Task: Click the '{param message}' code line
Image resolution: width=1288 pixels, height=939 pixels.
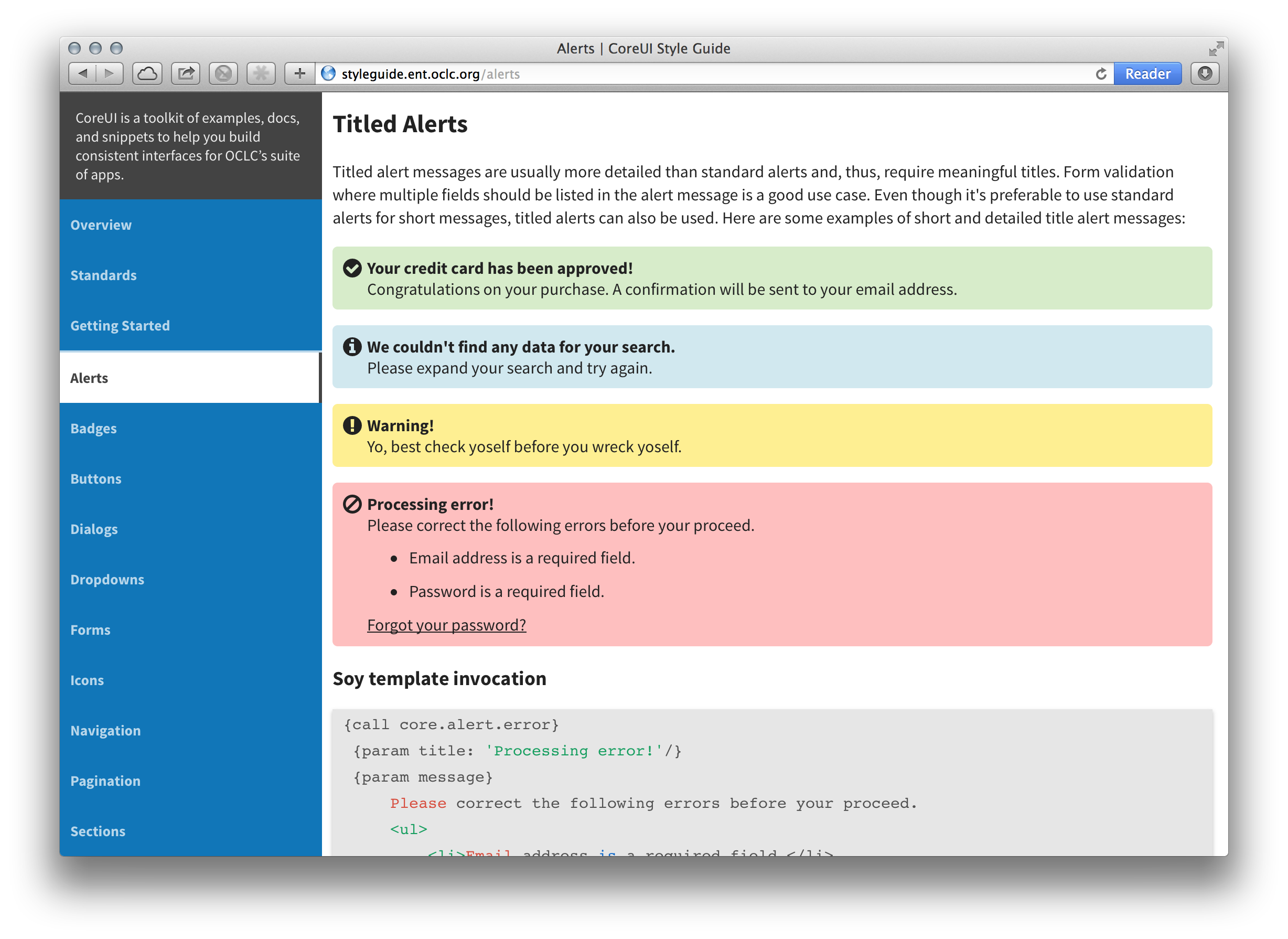Action: pos(423,777)
